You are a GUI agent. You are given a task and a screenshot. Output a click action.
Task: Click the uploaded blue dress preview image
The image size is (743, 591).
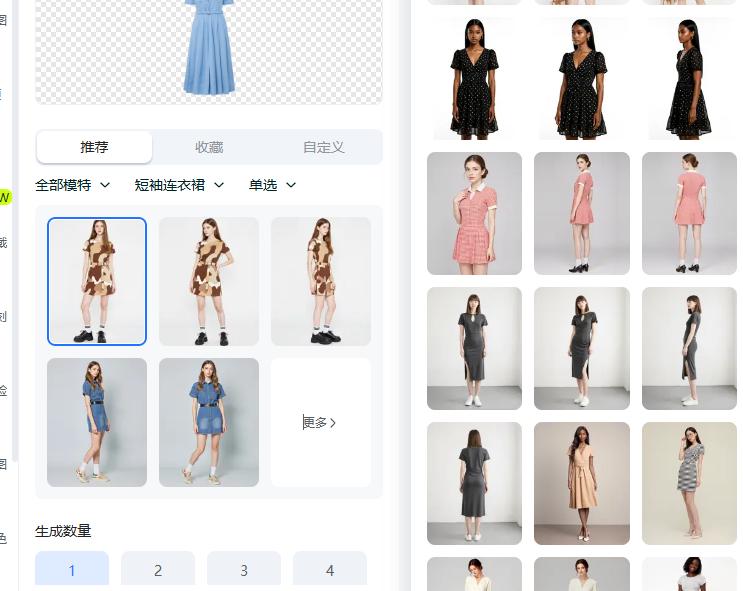(x=209, y=51)
